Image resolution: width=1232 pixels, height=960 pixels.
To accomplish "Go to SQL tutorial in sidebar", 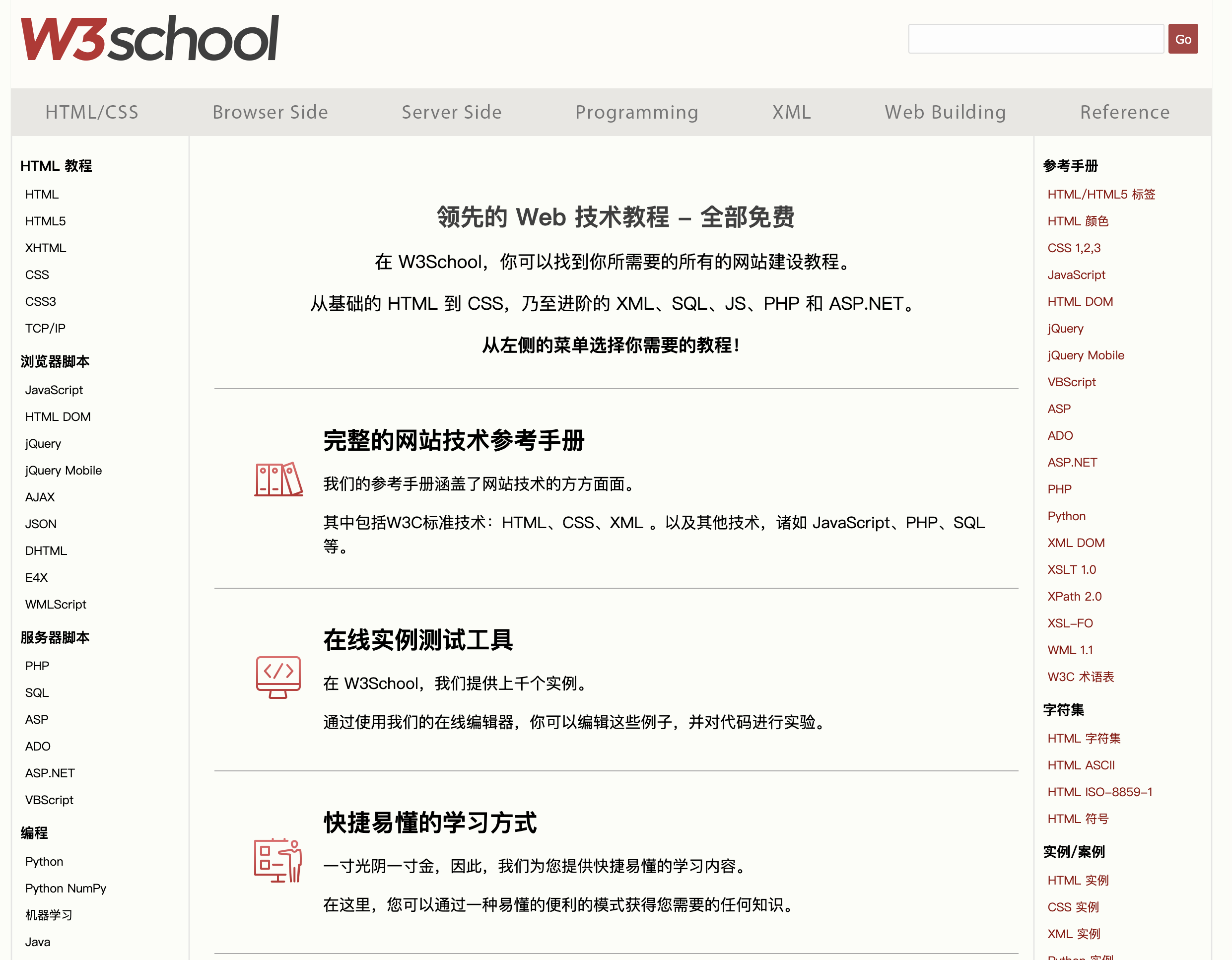I will [x=37, y=692].
